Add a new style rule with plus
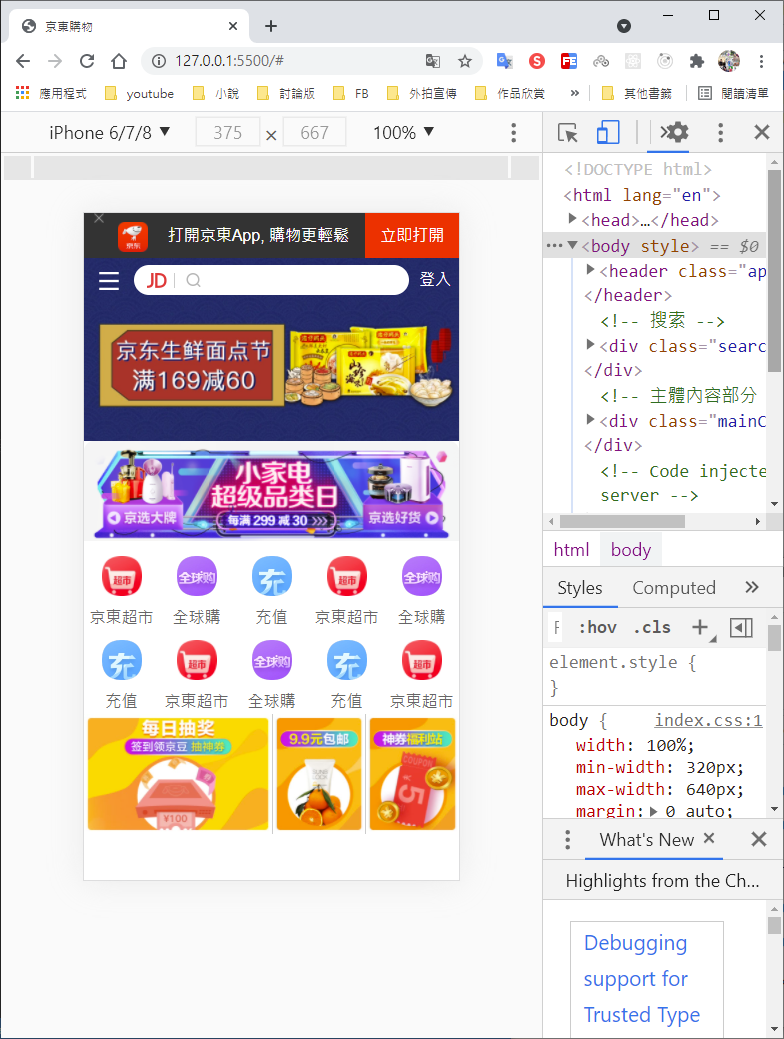 pos(700,626)
